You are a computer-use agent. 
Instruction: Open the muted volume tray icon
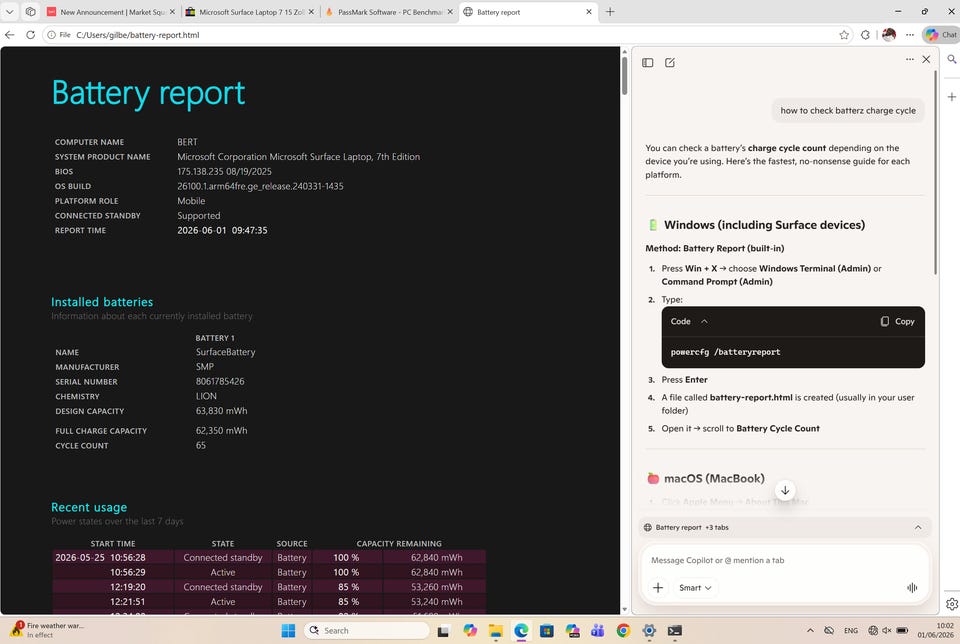tap(887, 631)
